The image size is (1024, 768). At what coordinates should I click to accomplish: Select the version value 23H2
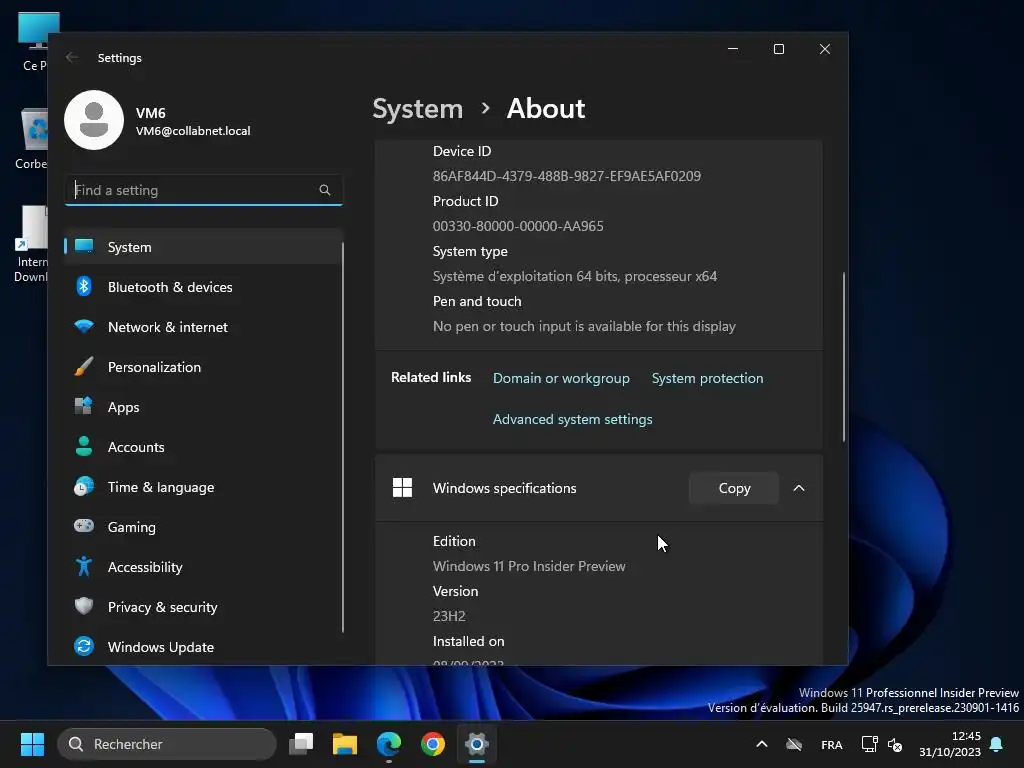[x=449, y=616]
